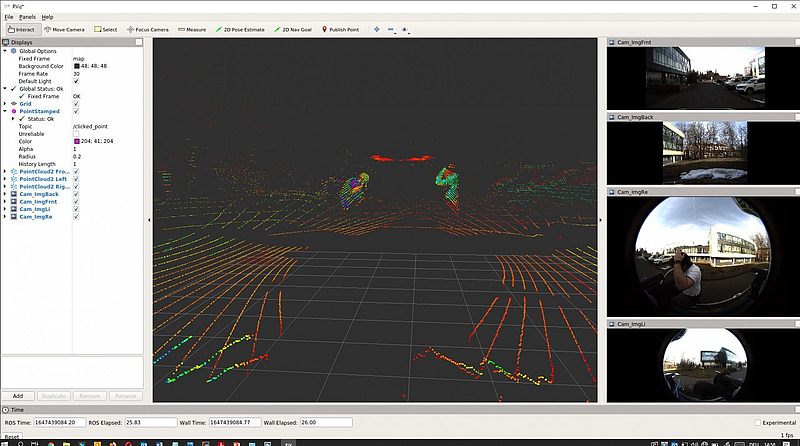Open the Background Color swatch
Image resolution: width=800 pixels, height=446 pixels.
click(77, 66)
